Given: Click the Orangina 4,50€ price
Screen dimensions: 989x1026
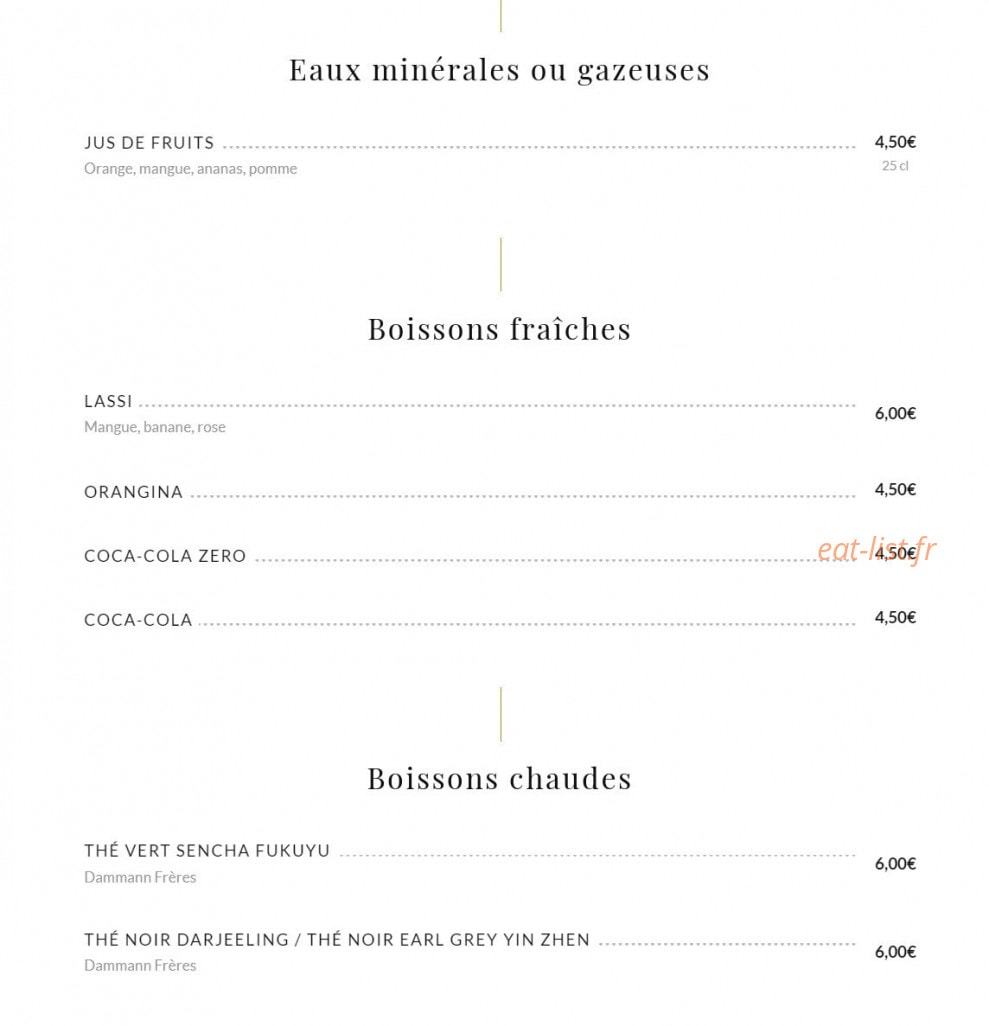Looking at the screenshot, I should (895, 489).
